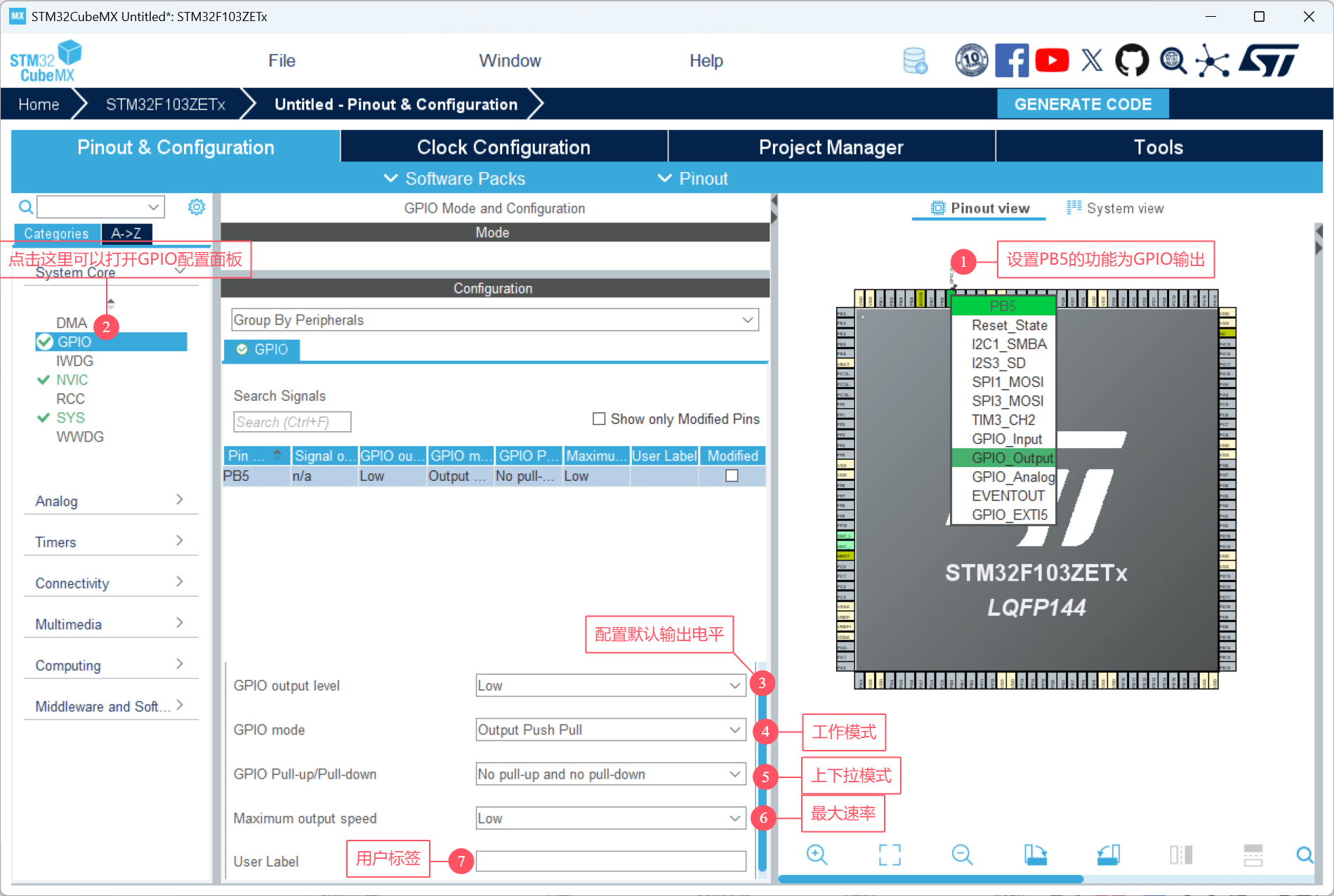Click the zoom in magnifier icon
Image resolution: width=1334 pixels, height=896 pixels.
pyautogui.click(x=817, y=855)
